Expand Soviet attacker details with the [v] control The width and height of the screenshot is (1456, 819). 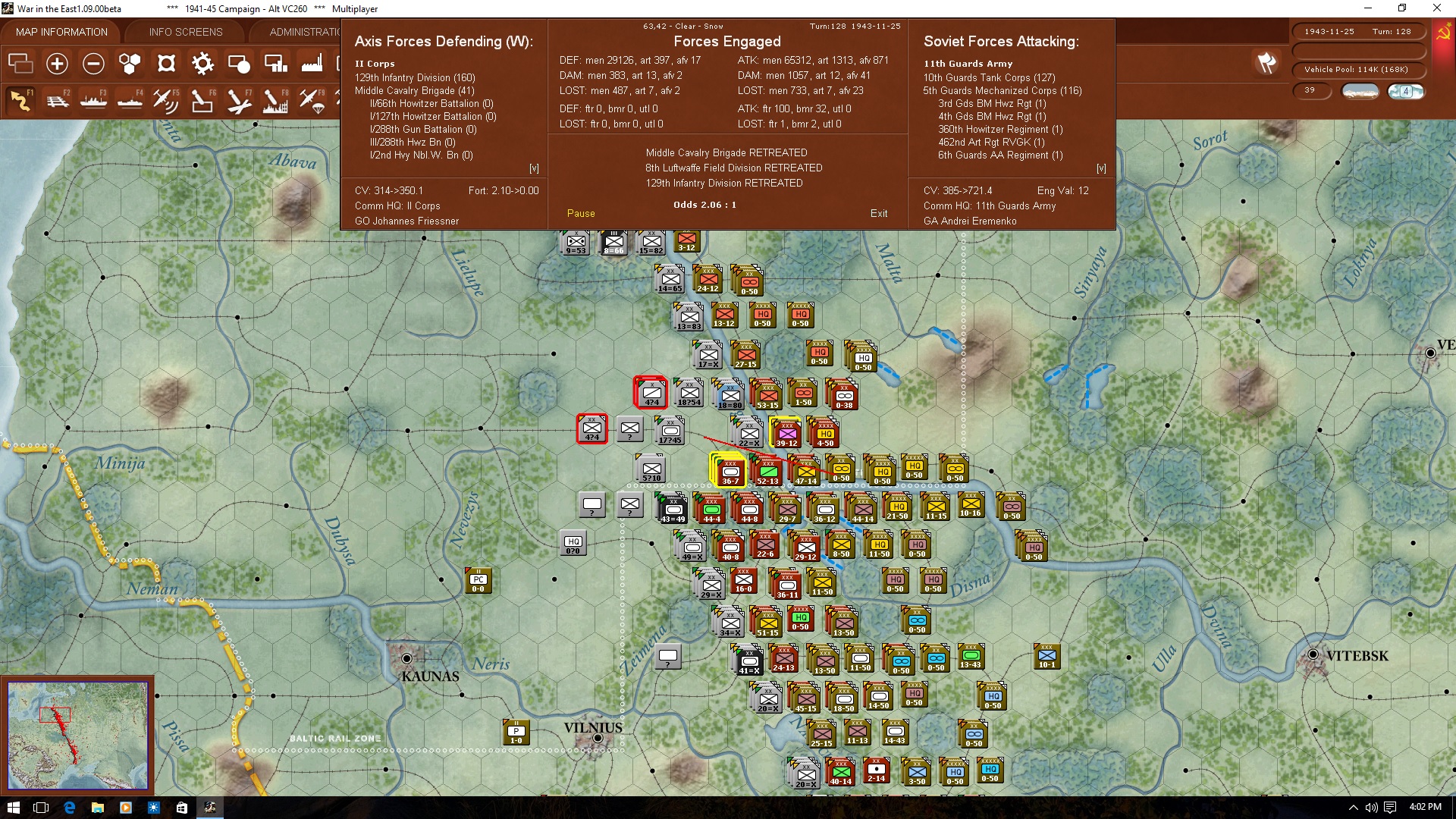tap(1102, 168)
